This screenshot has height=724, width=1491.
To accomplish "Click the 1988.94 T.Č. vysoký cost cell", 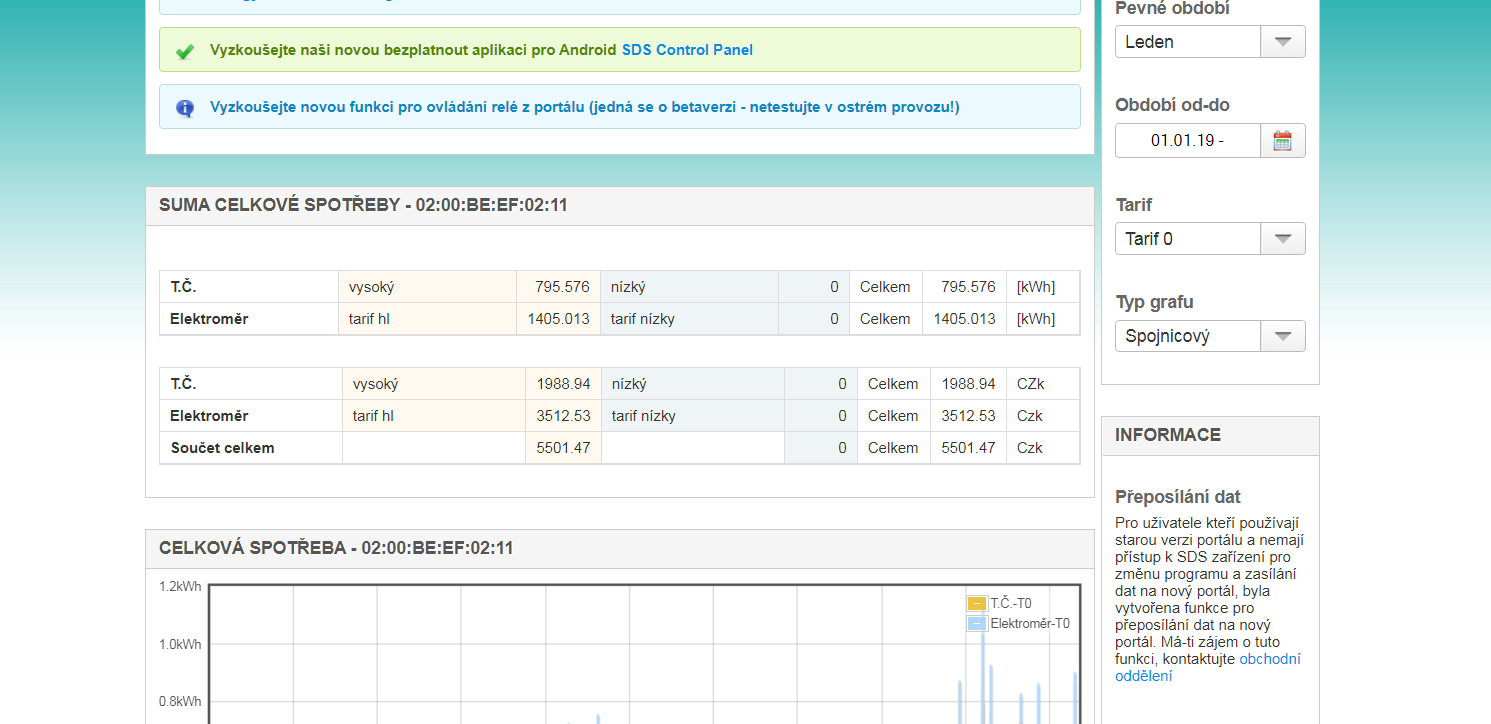I will [563, 384].
